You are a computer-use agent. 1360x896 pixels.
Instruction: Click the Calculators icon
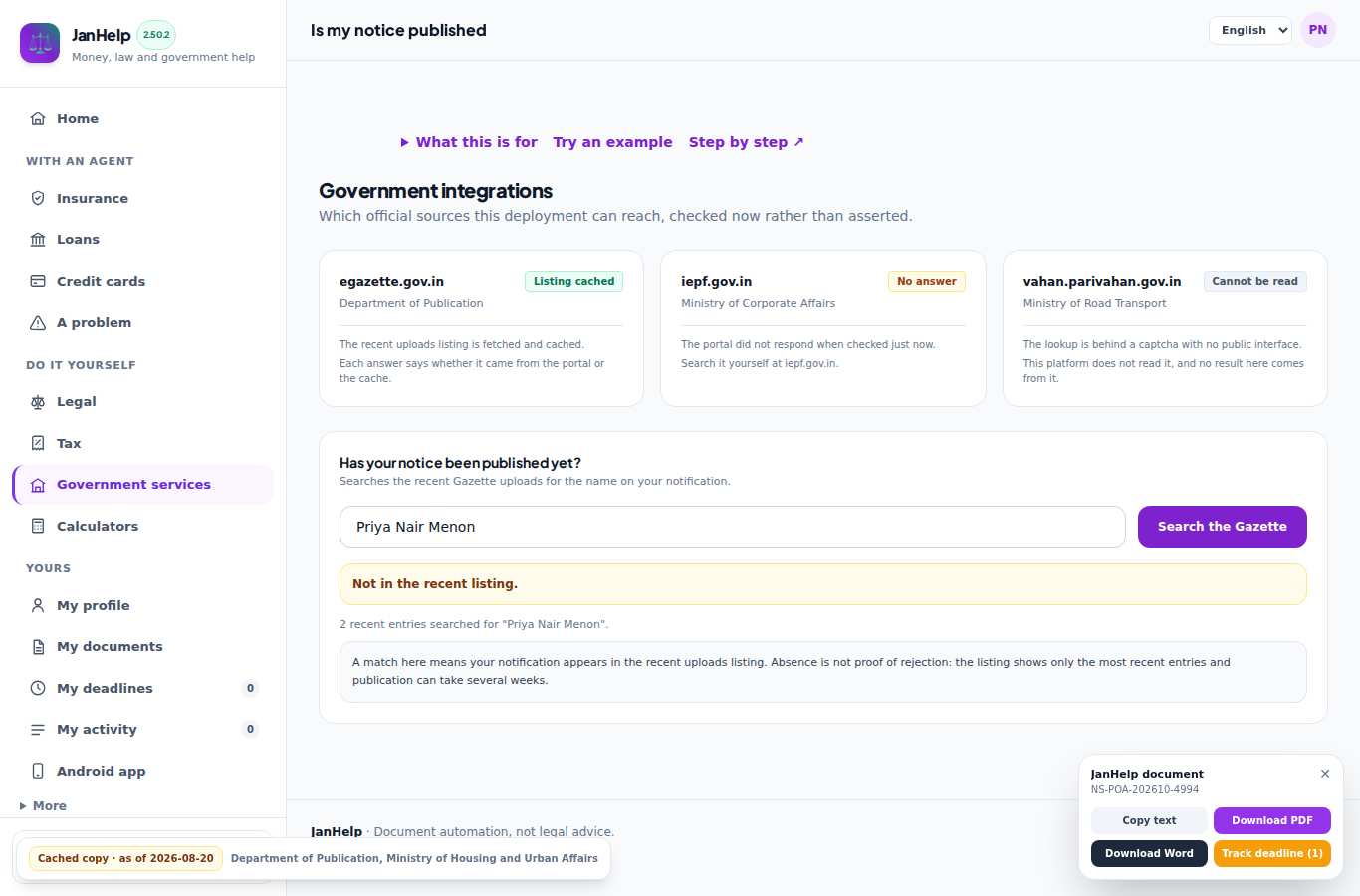[x=38, y=526]
